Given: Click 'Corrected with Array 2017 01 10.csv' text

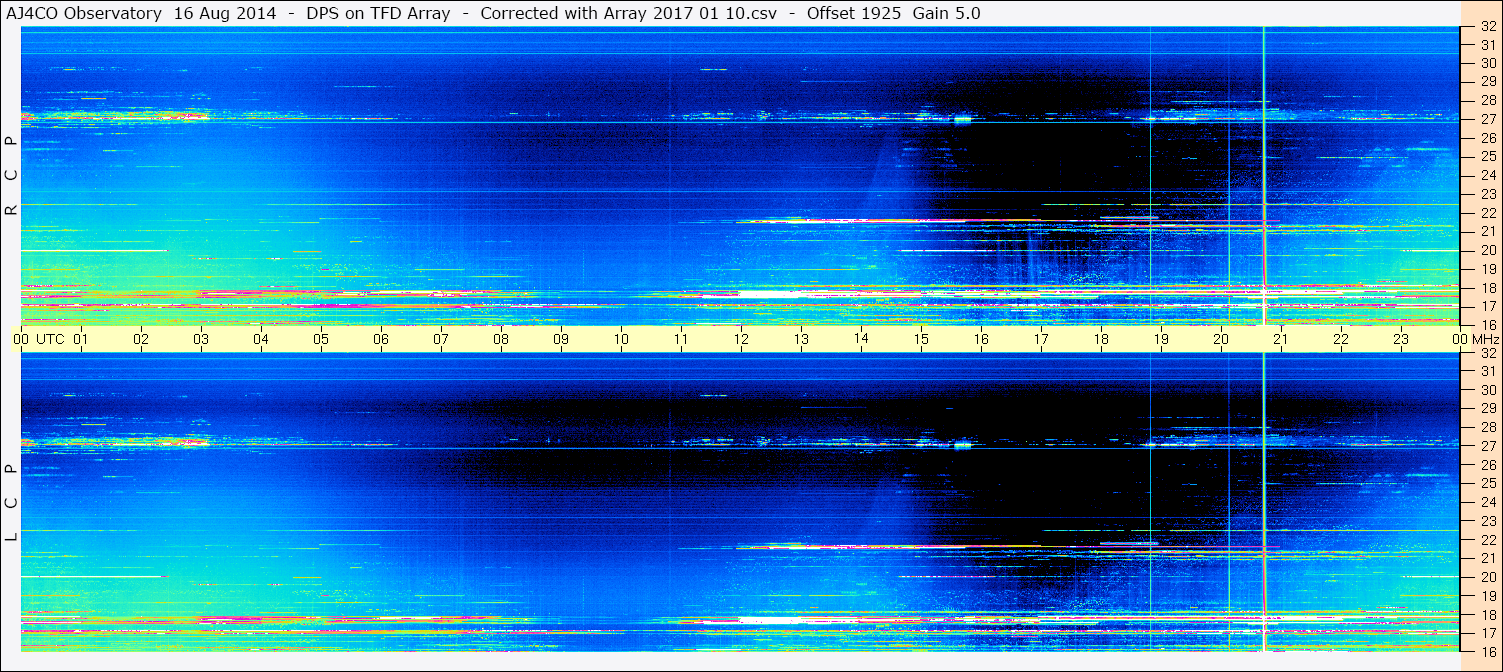Looking at the screenshot, I should point(629,13).
